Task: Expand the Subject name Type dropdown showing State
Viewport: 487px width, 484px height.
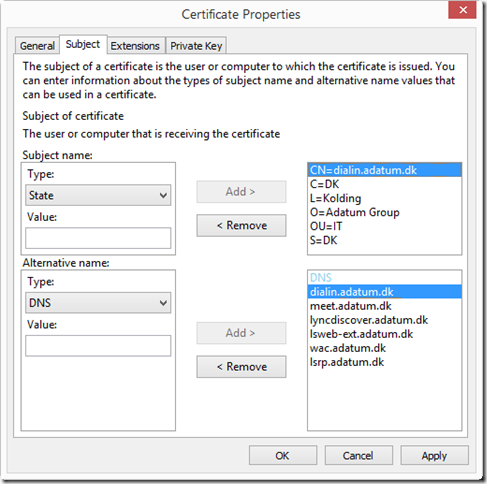Action: tap(98, 195)
